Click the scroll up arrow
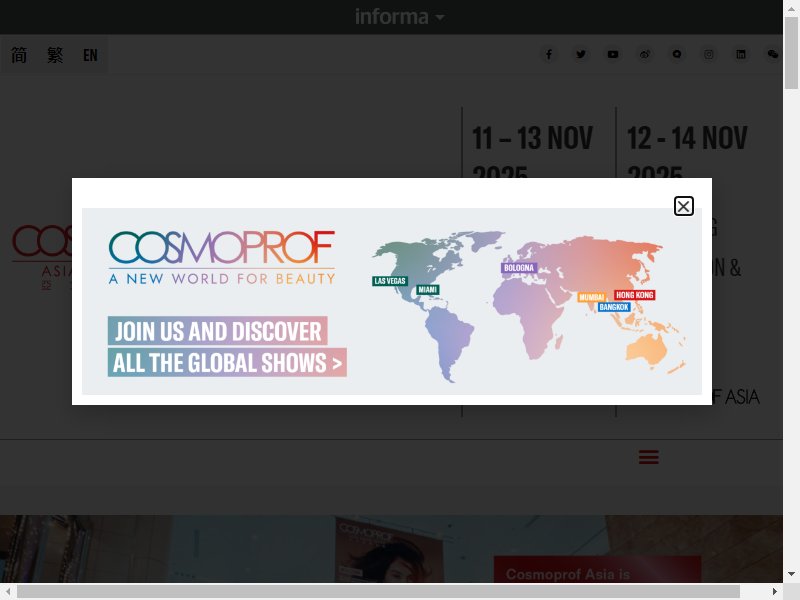Viewport: 800px width, 600px height. point(791,8)
